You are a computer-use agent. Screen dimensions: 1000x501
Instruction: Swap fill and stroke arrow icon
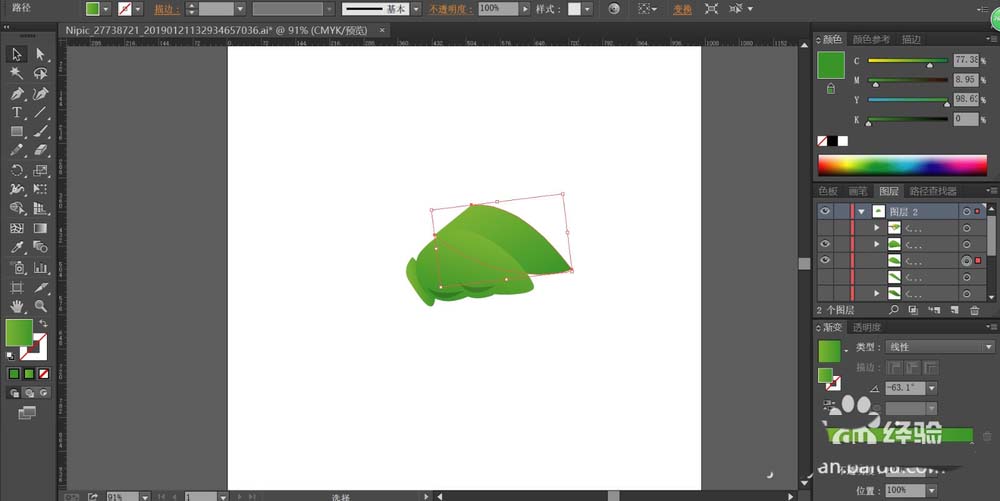(43, 324)
